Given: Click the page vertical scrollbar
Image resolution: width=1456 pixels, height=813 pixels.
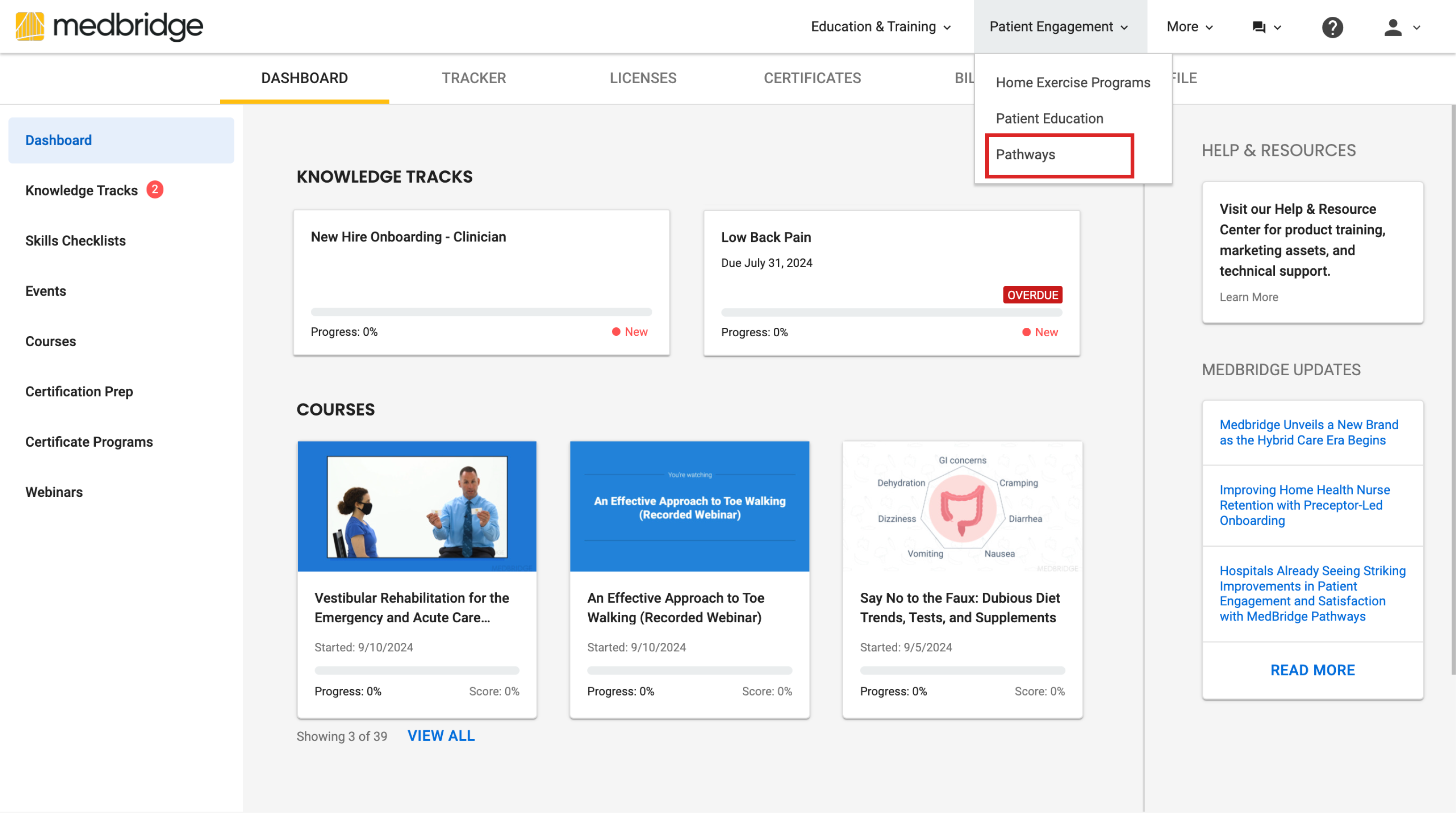Looking at the screenshot, I should tap(1452, 389).
